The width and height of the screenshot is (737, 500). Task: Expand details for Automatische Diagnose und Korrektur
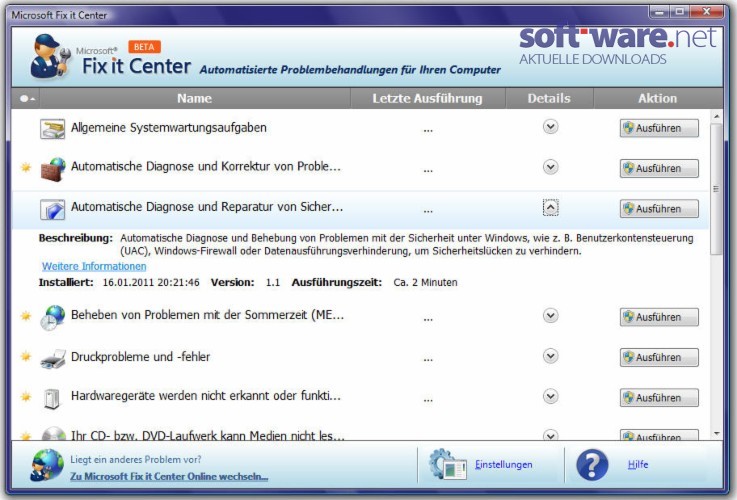[550, 167]
